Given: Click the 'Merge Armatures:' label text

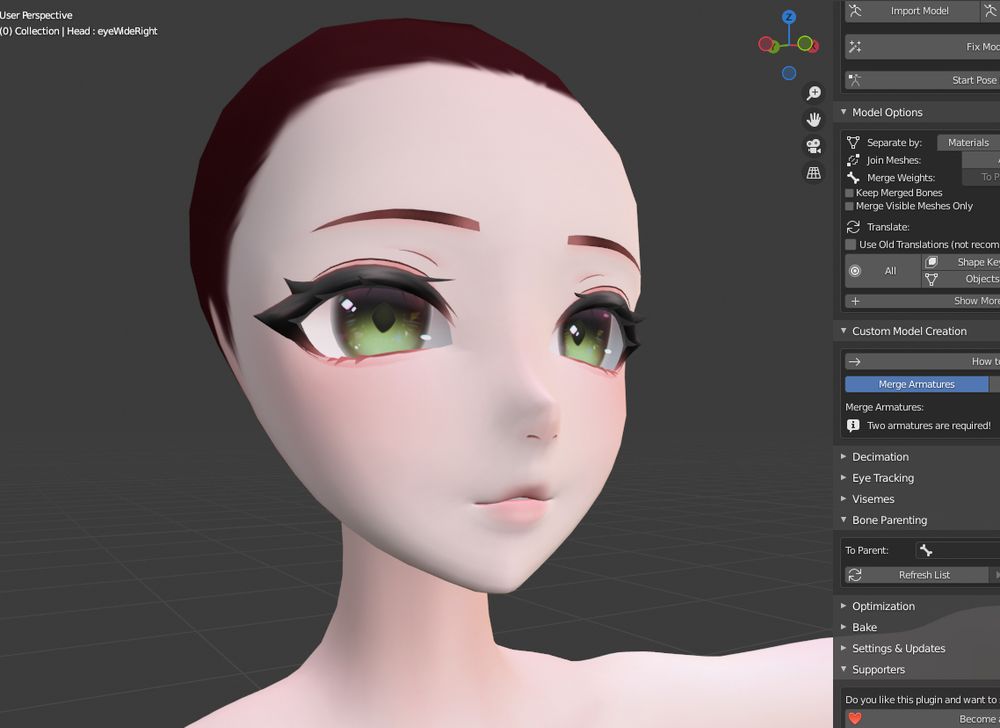Looking at the screenshot, I should [884, 407].
